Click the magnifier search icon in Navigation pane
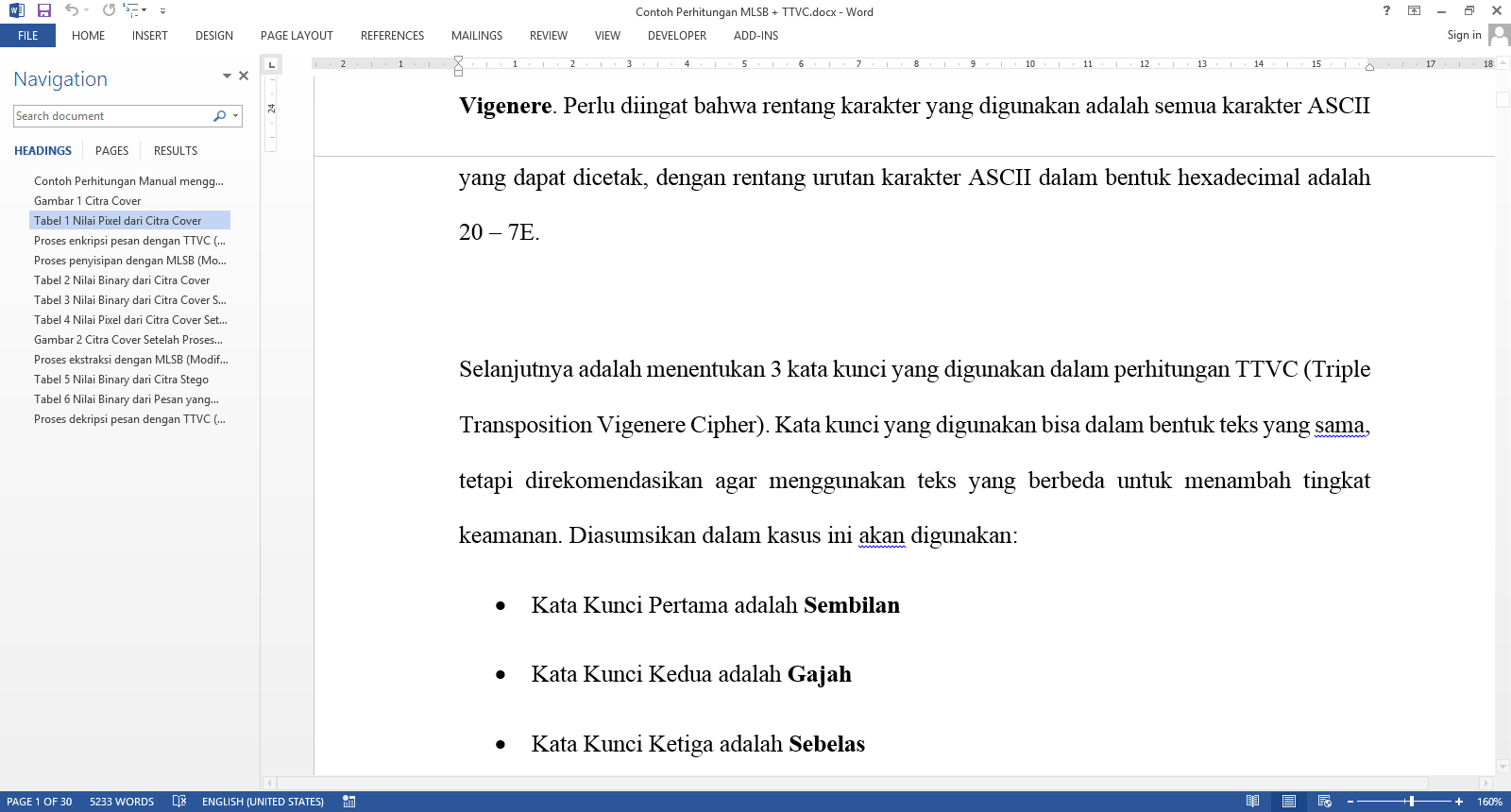The width and height of the screenshot is (1511, 812). 219,116
